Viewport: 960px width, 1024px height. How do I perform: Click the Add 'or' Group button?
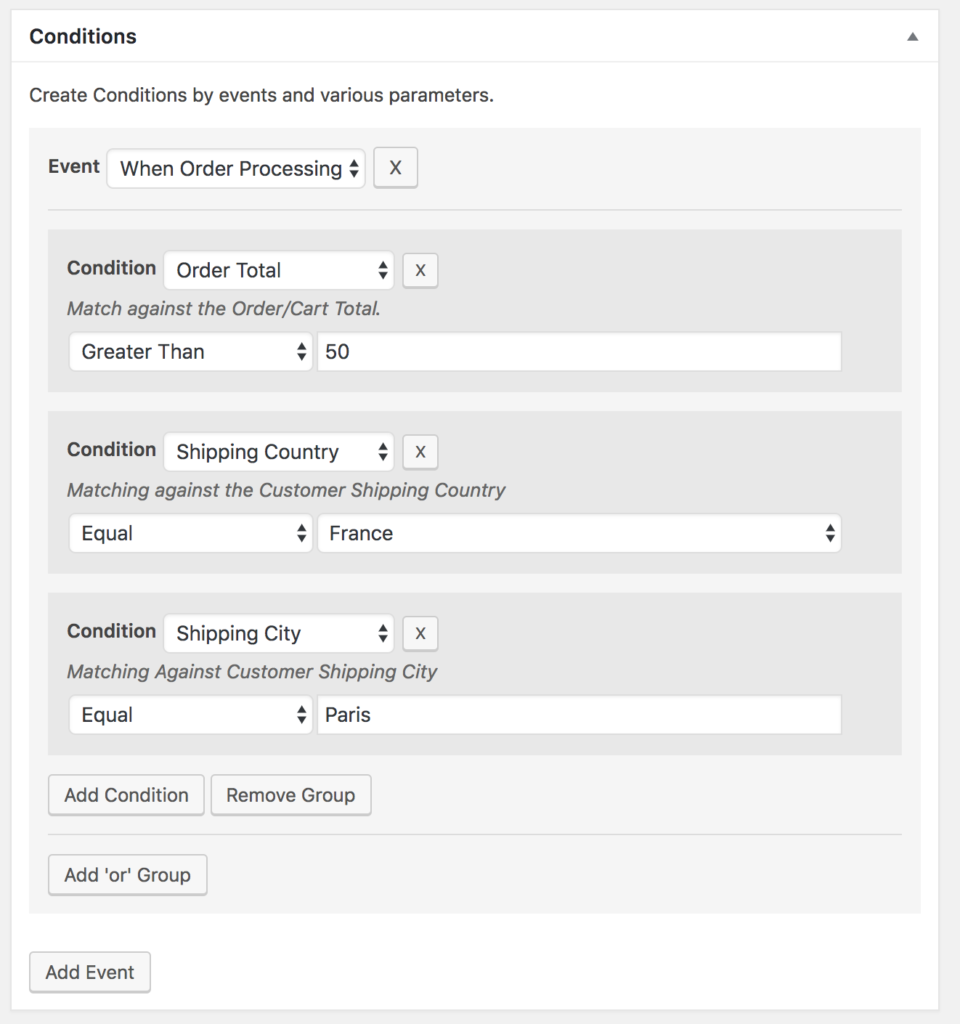127,875
